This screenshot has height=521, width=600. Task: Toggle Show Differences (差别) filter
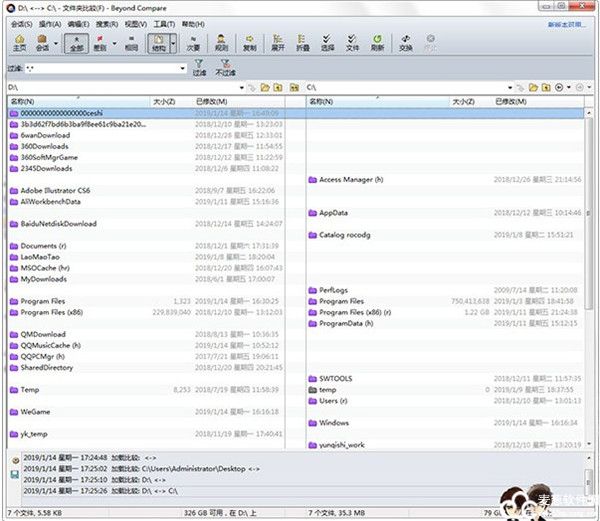(x=100, y=43)
